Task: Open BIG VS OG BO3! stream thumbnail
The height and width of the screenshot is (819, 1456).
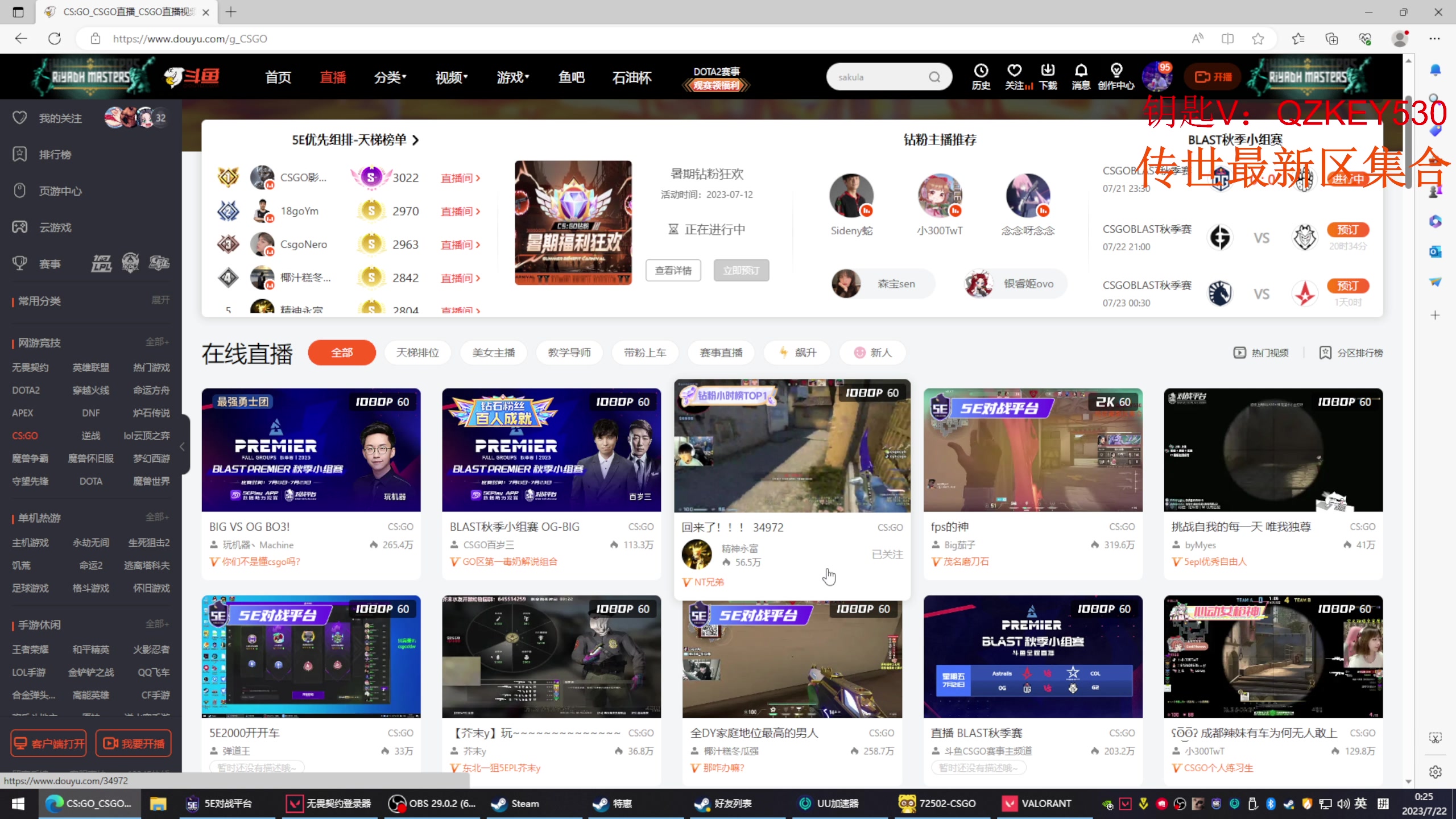Action: (x=311, y=450)
